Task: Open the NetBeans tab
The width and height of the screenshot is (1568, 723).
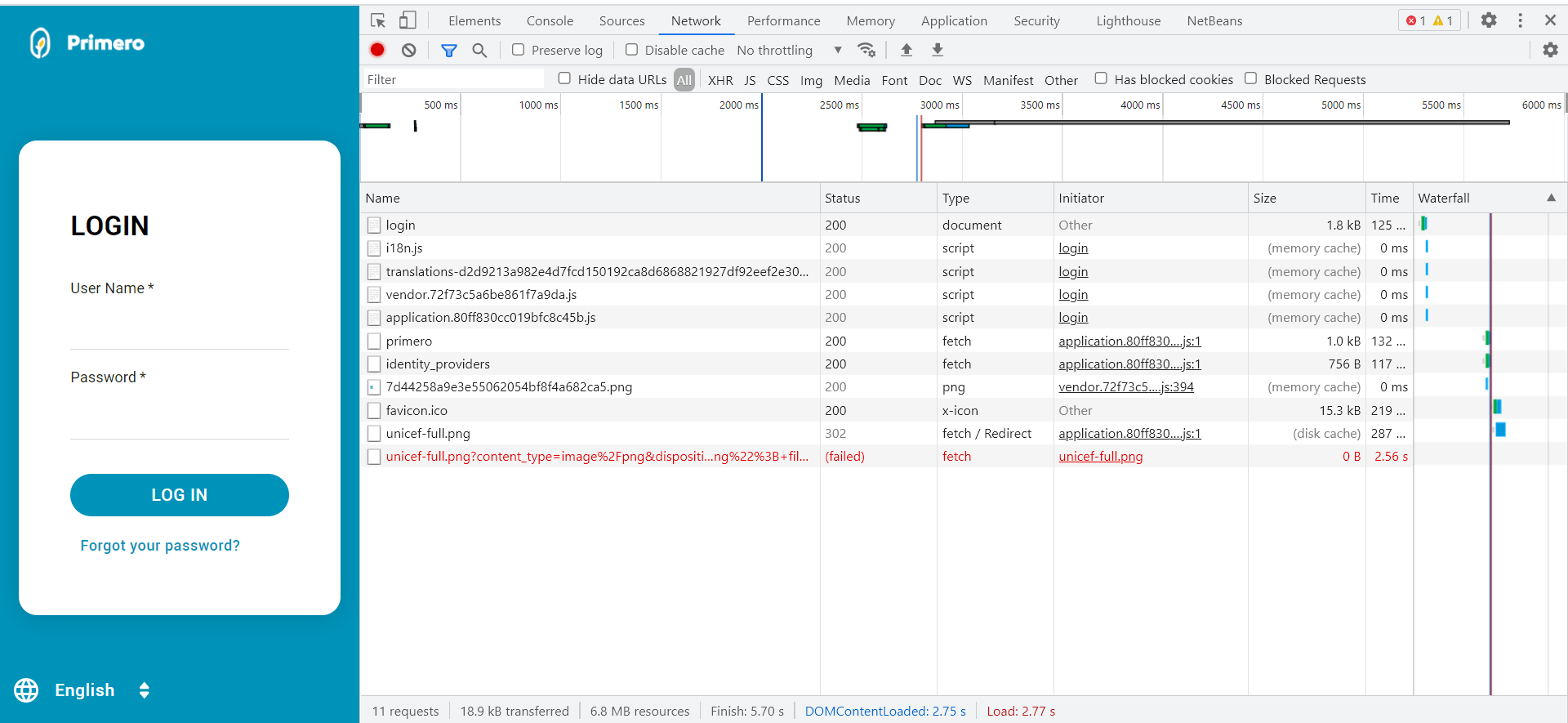Action: pyautogui.click(x=1214, y=20)
